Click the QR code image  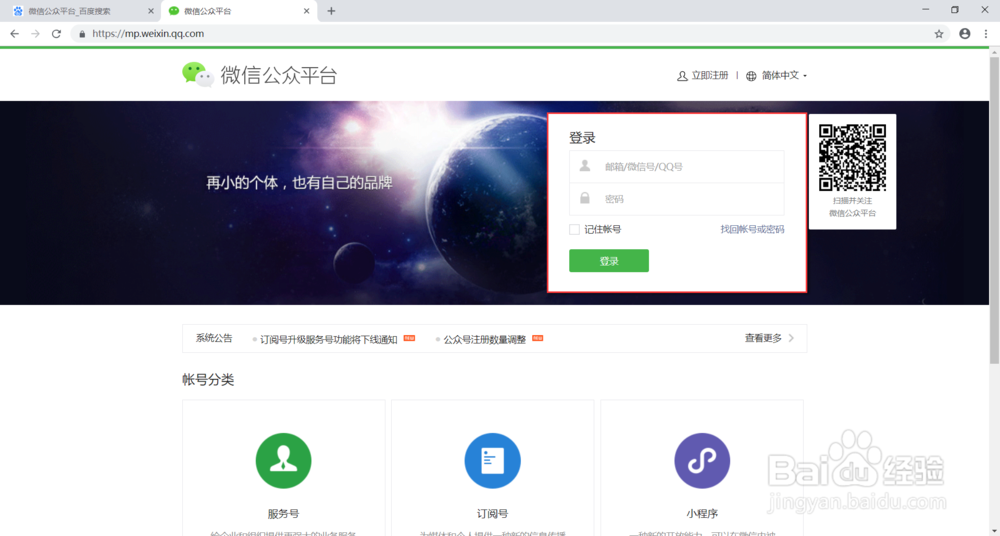[853, 157]
